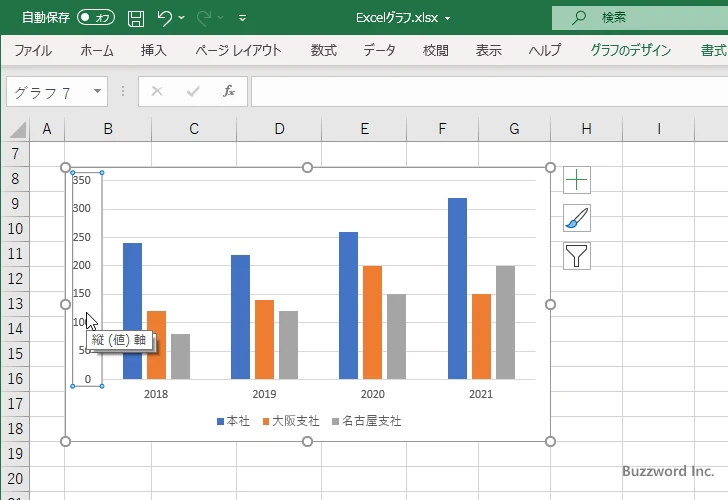728x500 pixels.
Task: Select column header C
Action: coord(194,129)
